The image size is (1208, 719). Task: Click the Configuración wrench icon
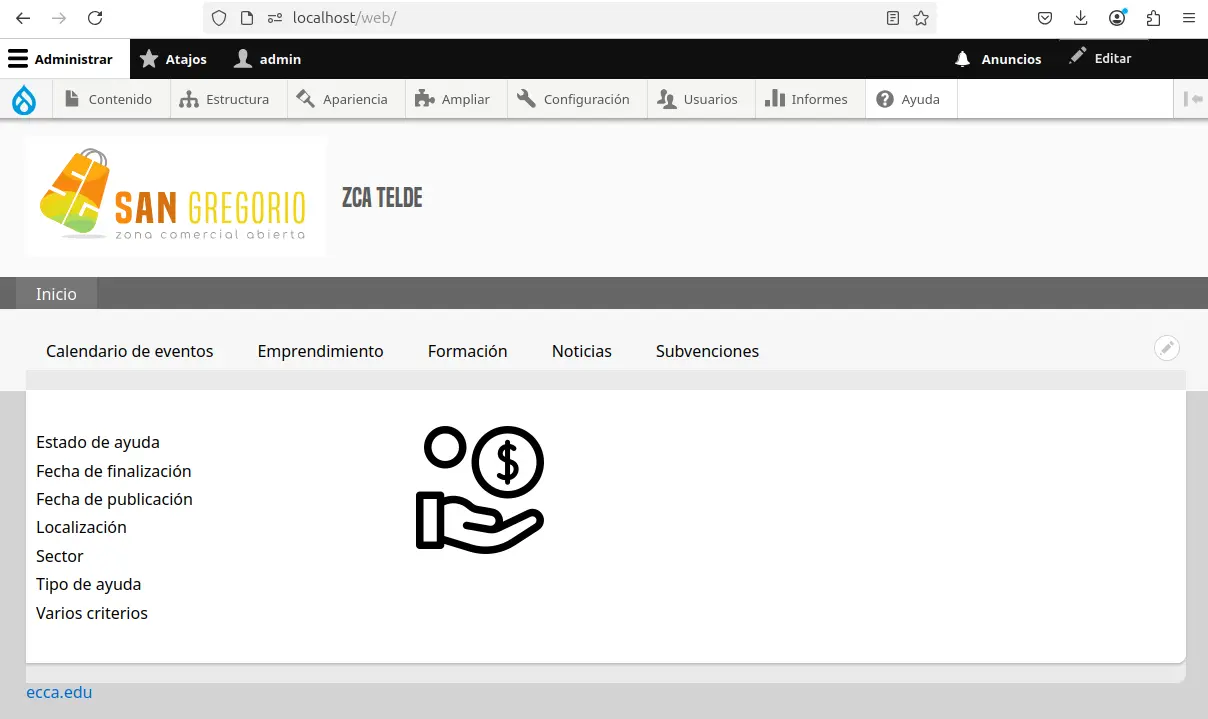(524, 98)
